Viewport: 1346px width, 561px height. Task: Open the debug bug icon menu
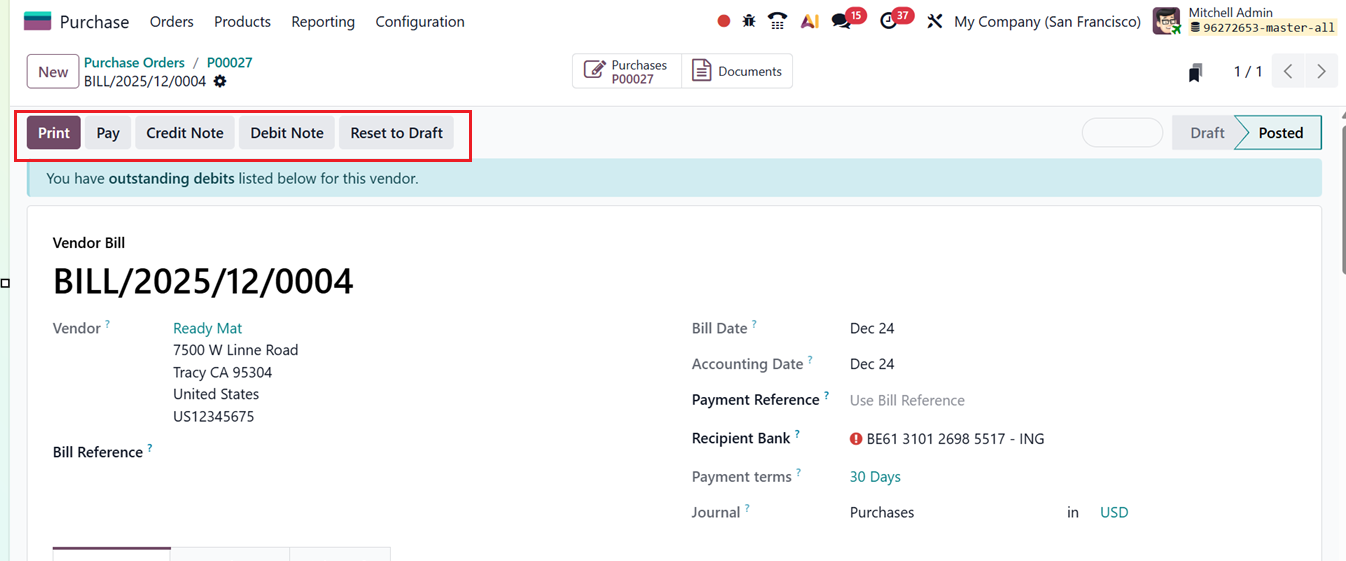(749, 21)
